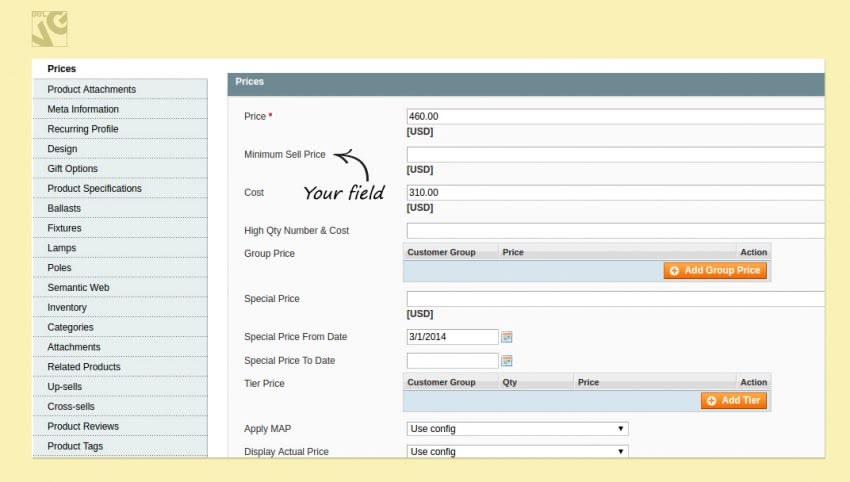Screen dimensions: 850x482
Task: Open the Lamps tab
Action: (x=120, y=248)
